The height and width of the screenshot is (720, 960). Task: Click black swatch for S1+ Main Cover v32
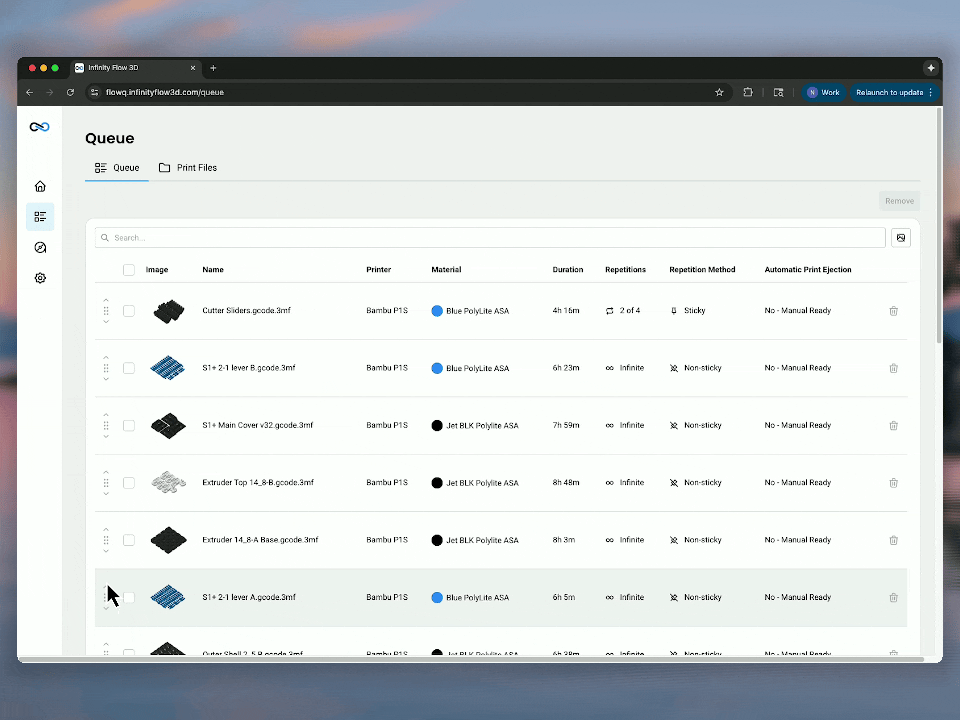(437, 426)
